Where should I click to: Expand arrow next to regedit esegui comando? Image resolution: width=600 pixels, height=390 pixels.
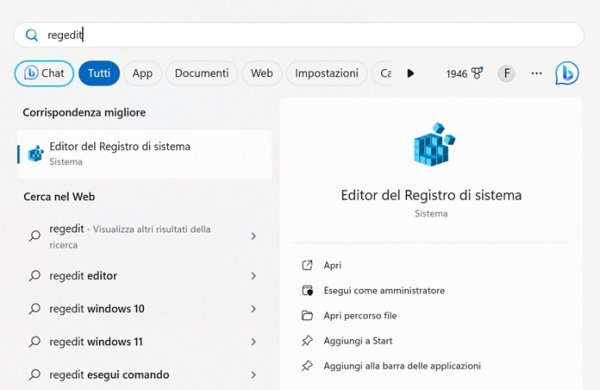click(x=253, y=375)
